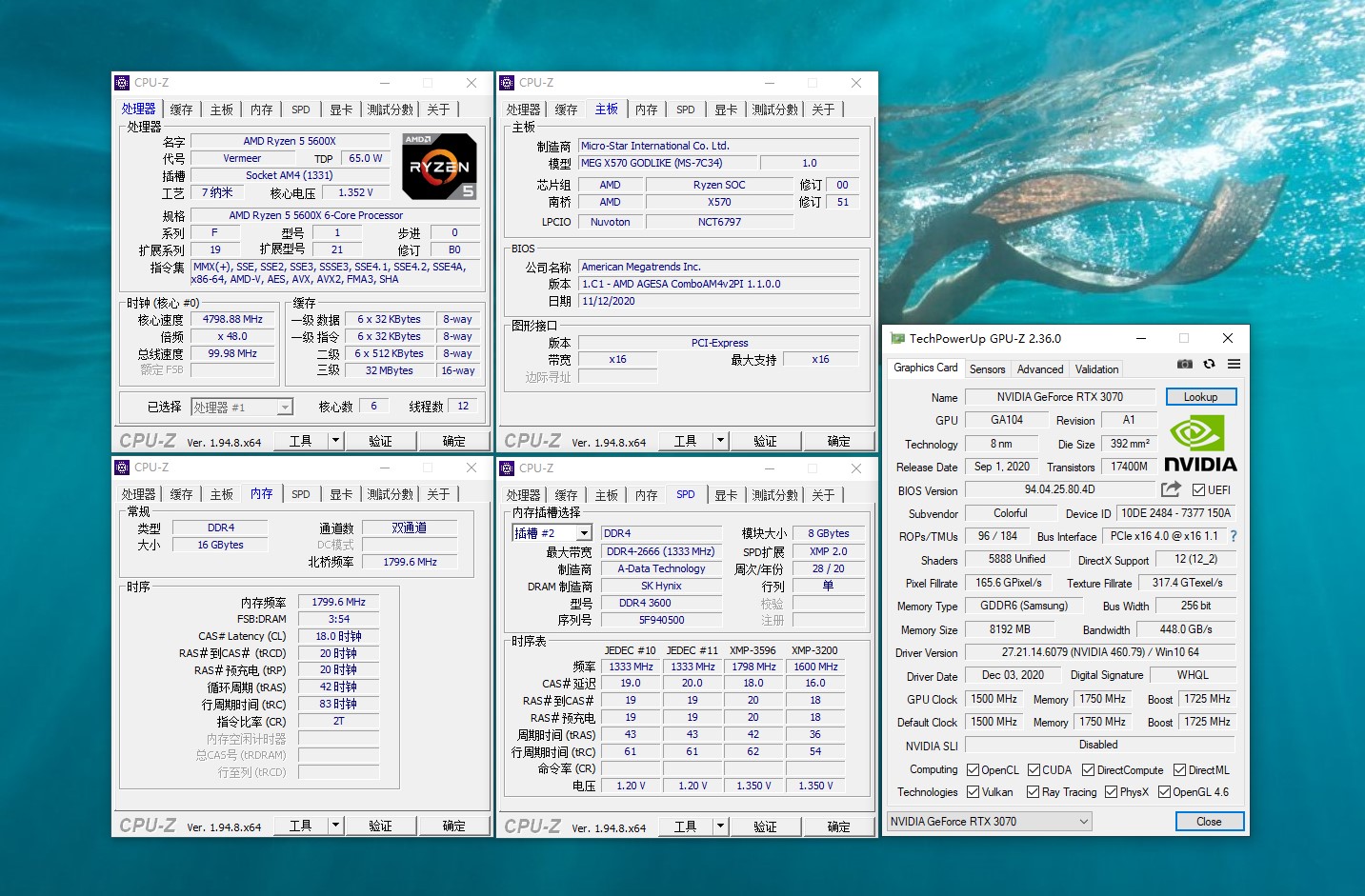Click the NVIDIA logo in GPU-Z

(x=1200, y=445)
